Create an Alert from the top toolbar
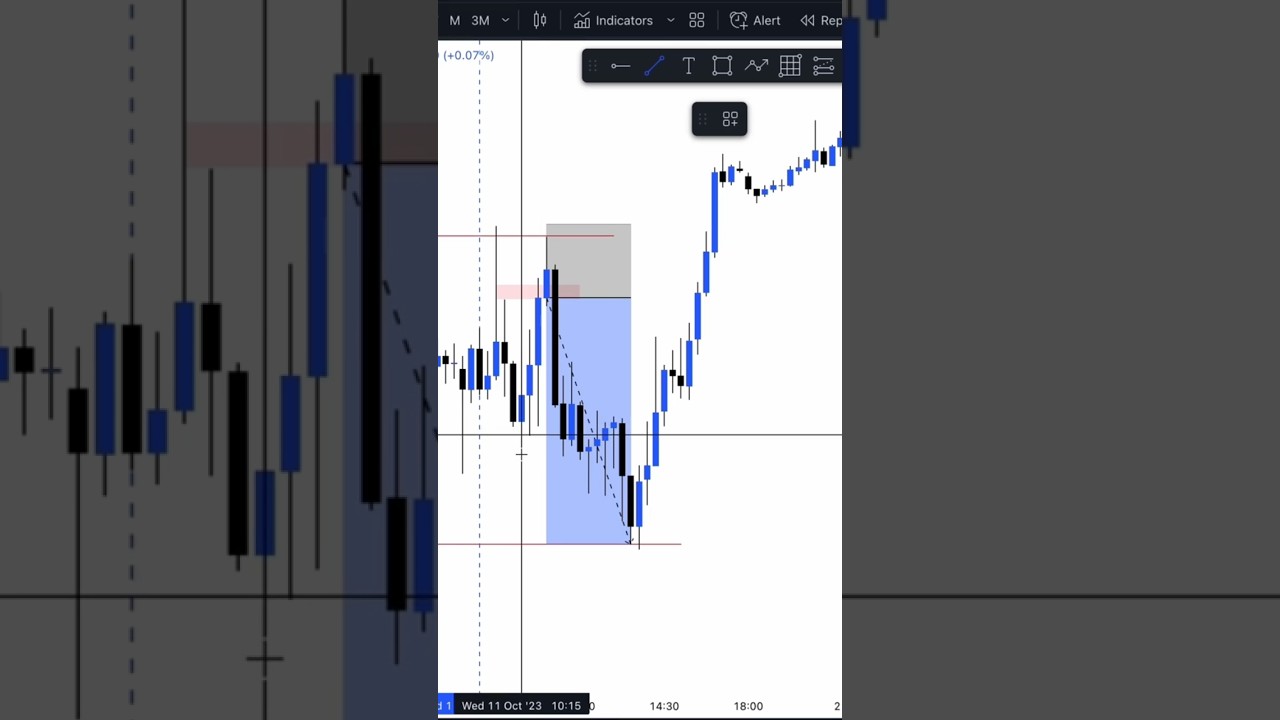Screen dimensions: 1280x720 tap(755, 20)
